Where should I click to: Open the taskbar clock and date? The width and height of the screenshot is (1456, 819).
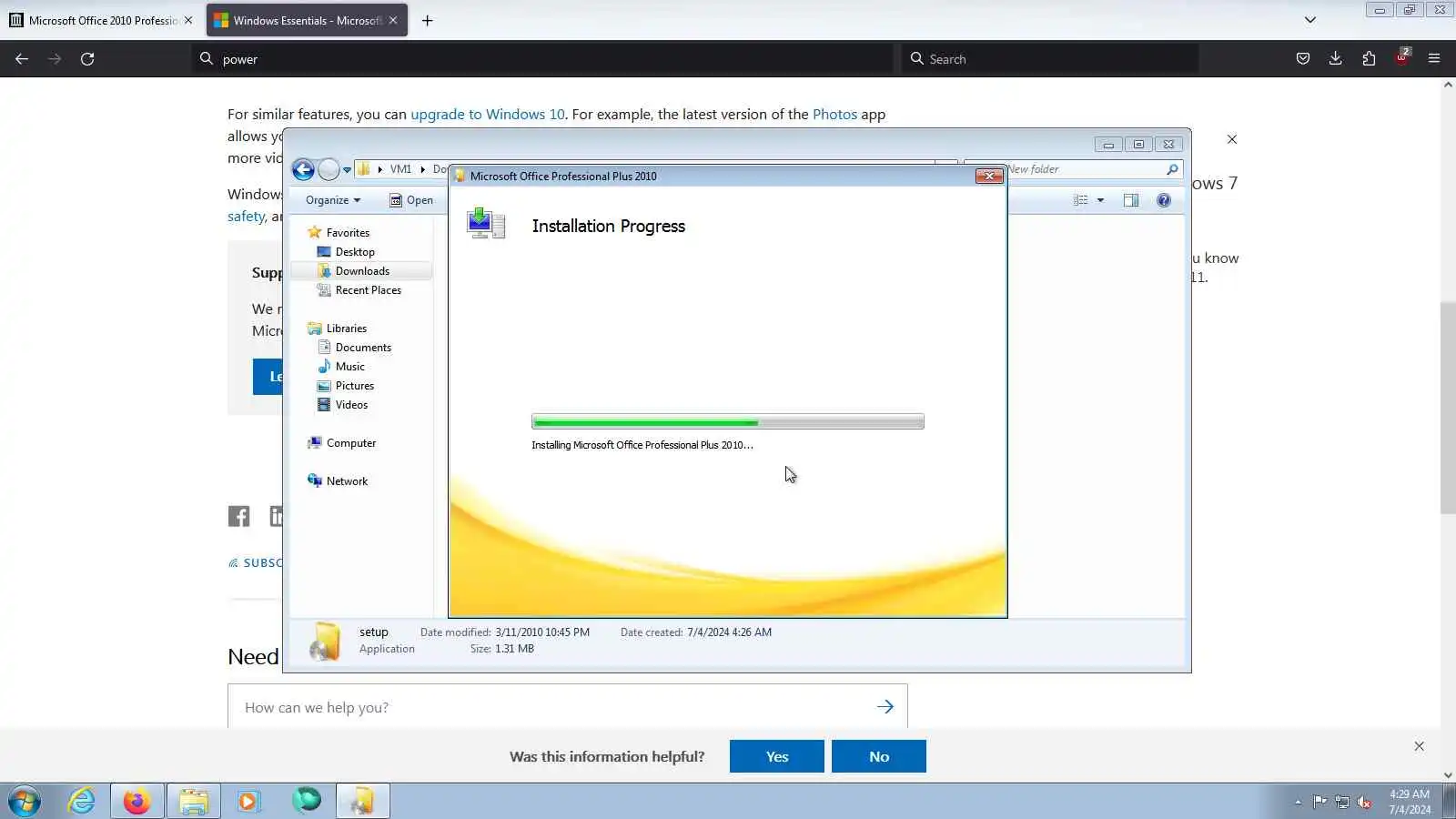point(1410,802)
